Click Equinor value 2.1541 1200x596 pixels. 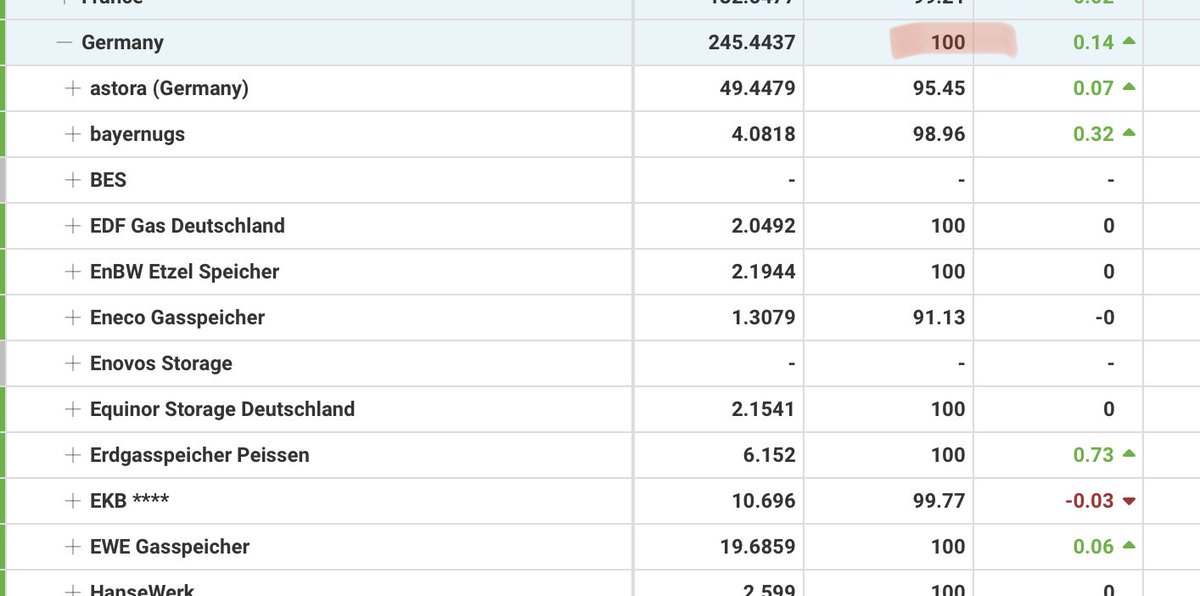tap(763, 409)
